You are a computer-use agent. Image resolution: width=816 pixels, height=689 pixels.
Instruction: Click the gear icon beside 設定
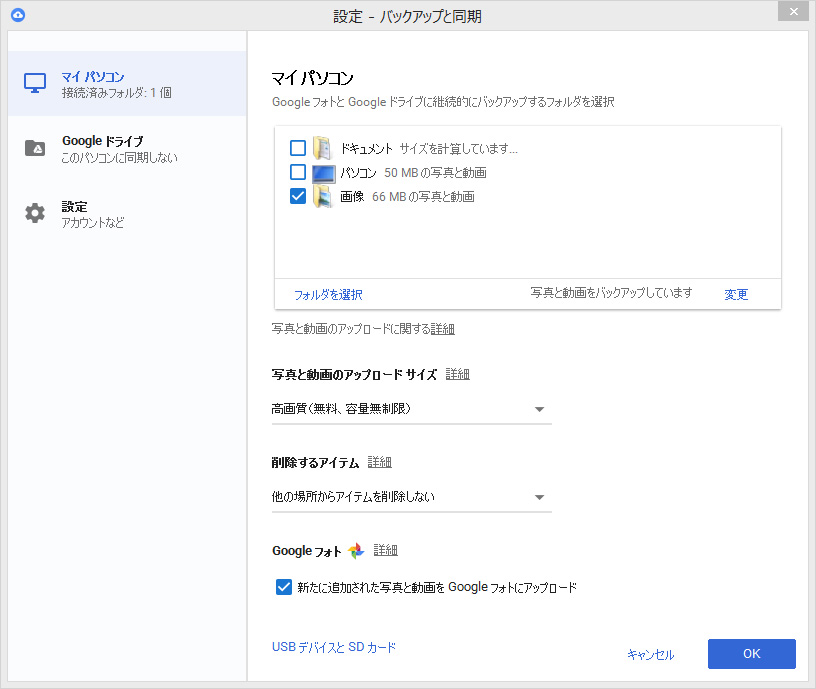click(x=35, y=213)
